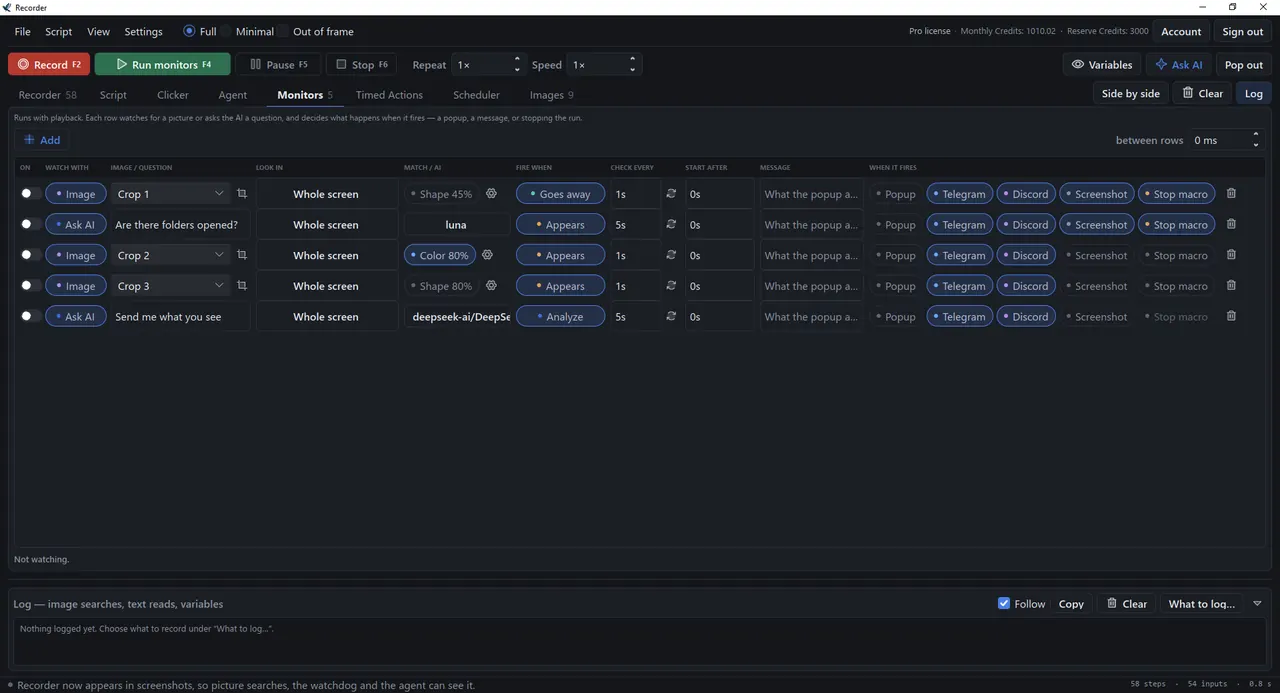Switch to the Clicker tab
1280x693 pixels.
click(x=173, y=95)
